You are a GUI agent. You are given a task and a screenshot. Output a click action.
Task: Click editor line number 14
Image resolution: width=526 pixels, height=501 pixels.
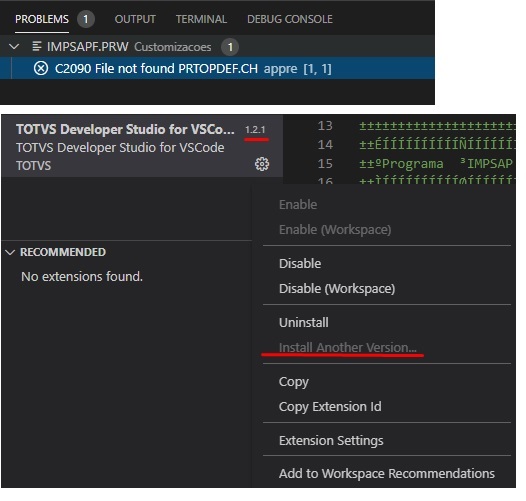tap(325, 145)
